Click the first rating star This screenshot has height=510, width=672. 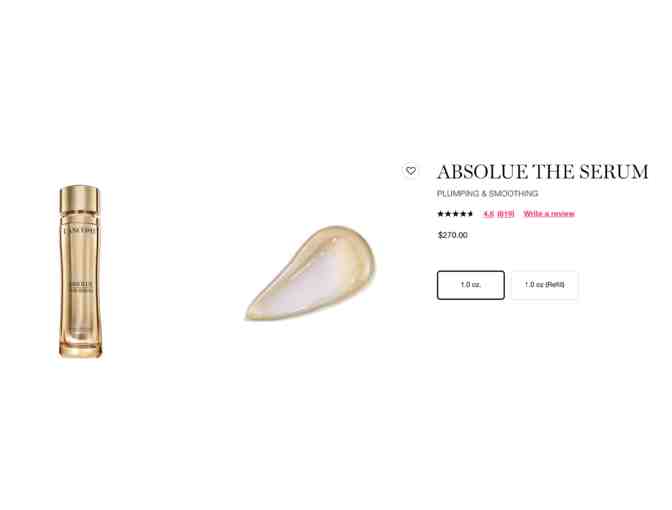(440, 213)
